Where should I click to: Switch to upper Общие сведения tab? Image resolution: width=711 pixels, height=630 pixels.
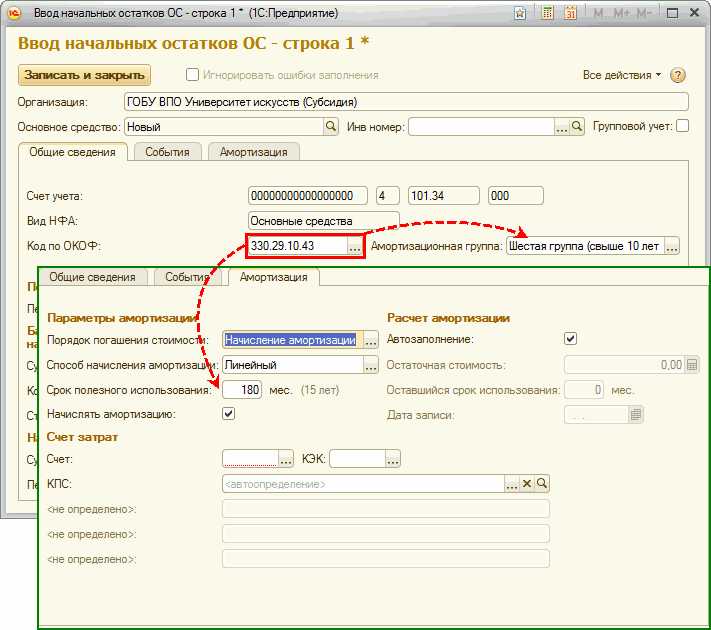point(73,152)
